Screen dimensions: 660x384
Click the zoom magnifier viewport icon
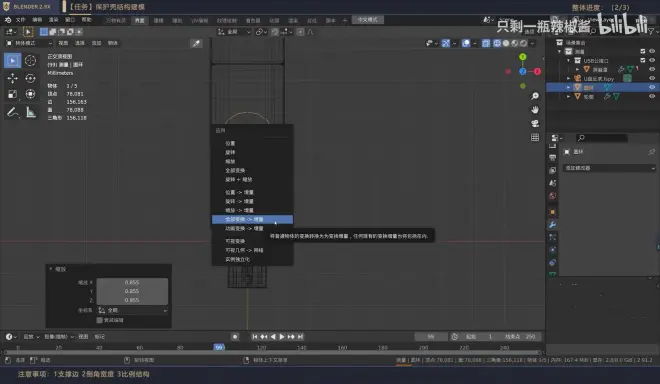[x=535, y=96]
